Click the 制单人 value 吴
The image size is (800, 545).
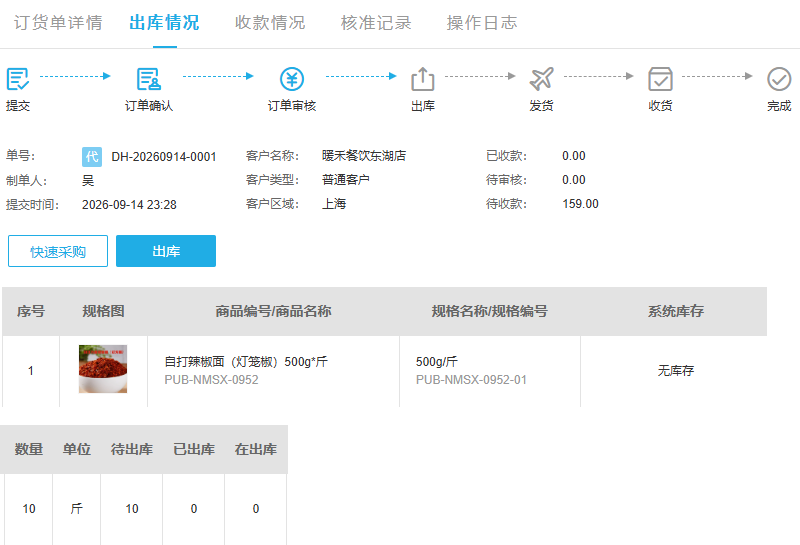point(88,181)
